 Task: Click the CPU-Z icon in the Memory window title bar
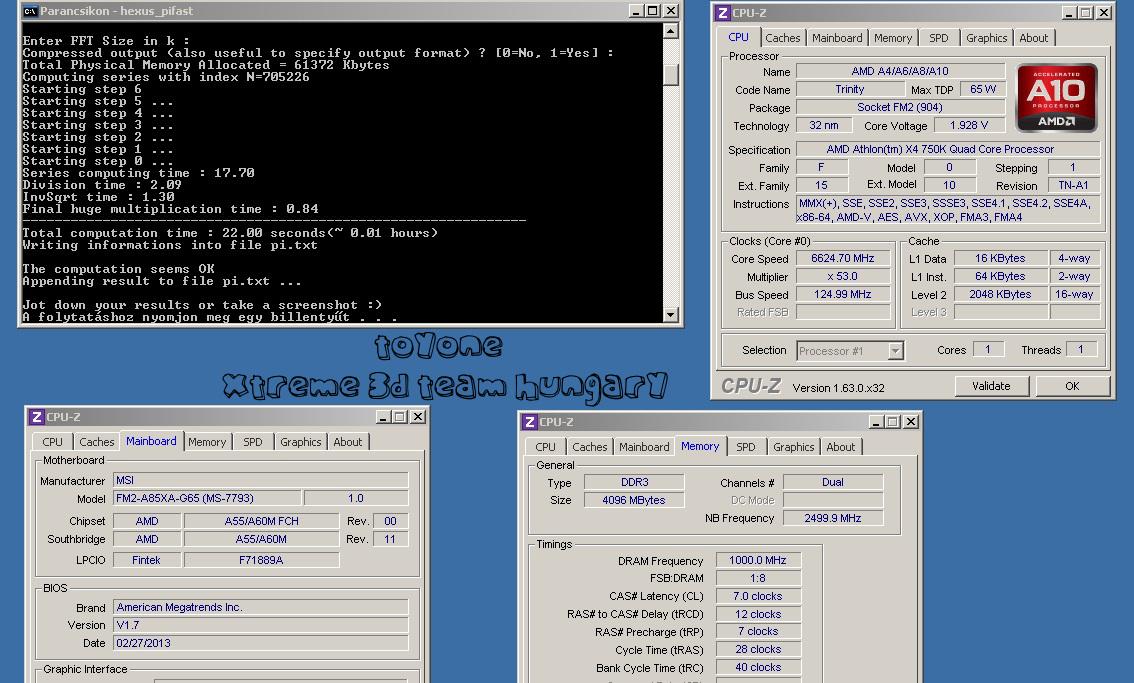tap(529, 422)
